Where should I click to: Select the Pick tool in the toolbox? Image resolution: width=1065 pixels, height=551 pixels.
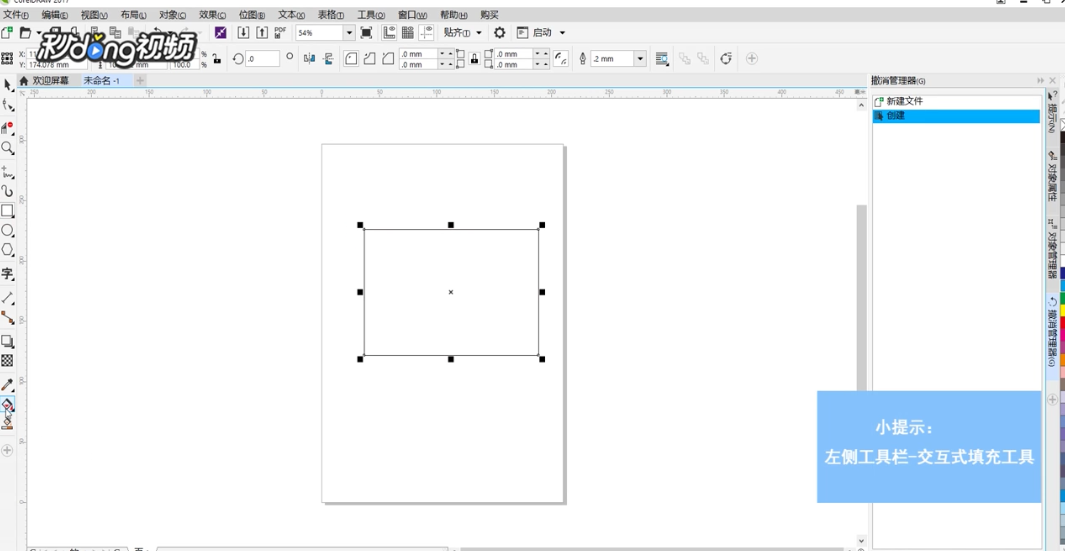7,85
